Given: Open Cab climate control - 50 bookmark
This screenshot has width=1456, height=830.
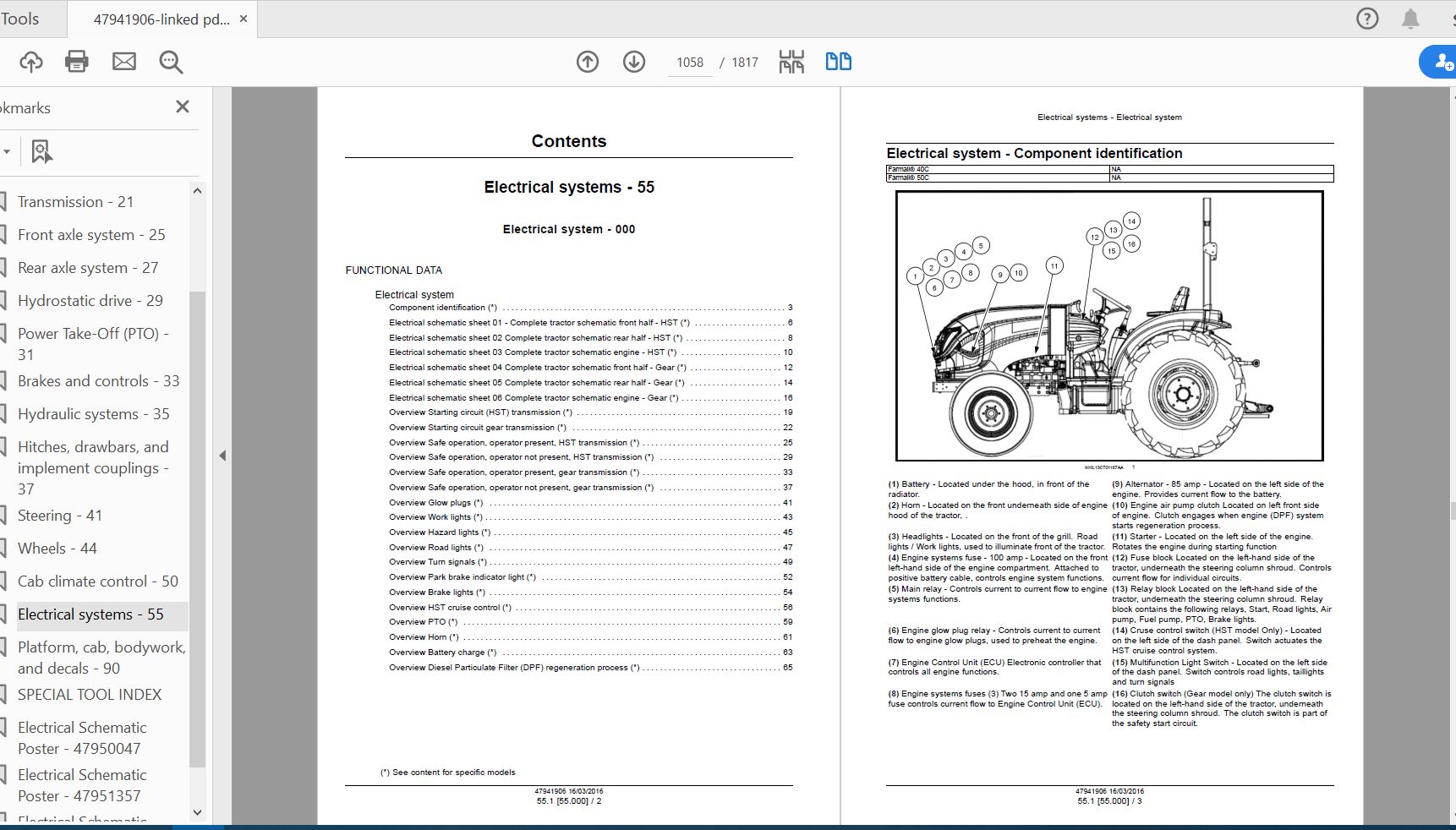Looking at the screenshot, I should pos(98,582).
